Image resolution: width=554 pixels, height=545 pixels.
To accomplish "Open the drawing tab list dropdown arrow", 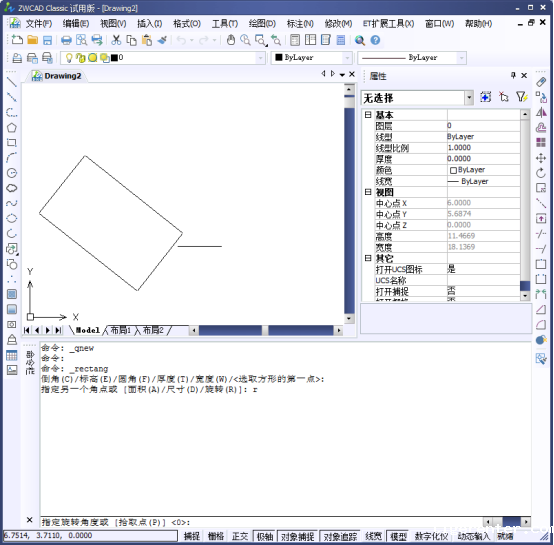I will click(342, 75).
